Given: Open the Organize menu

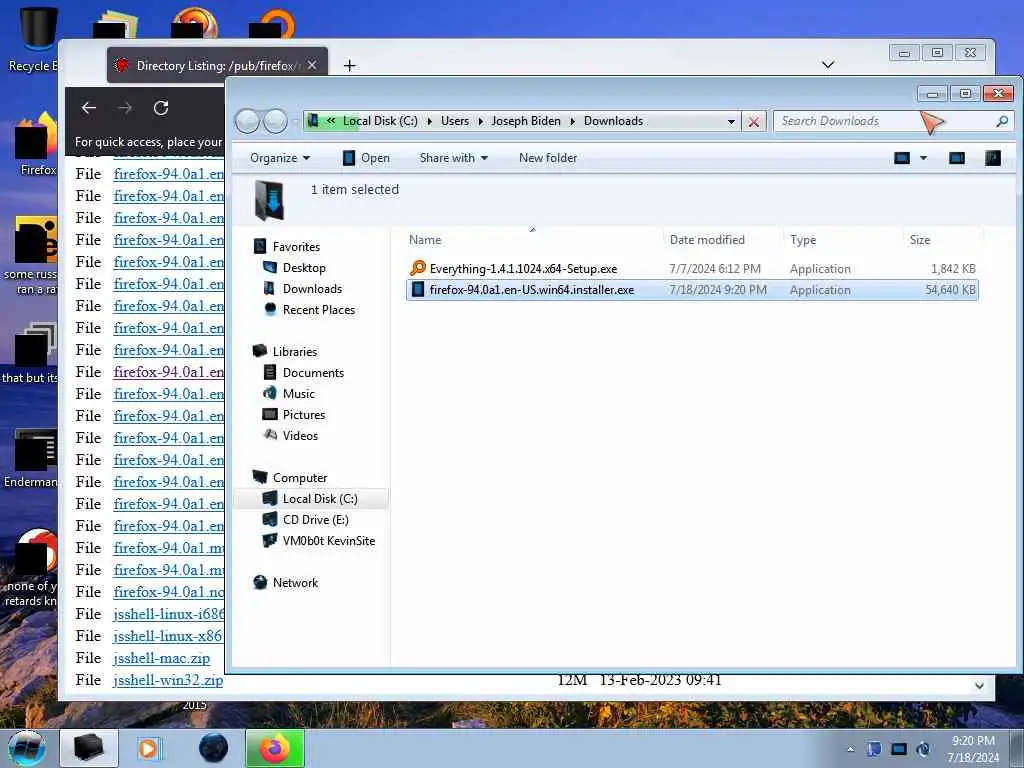Looking at the screenshot, I should 280,158.
